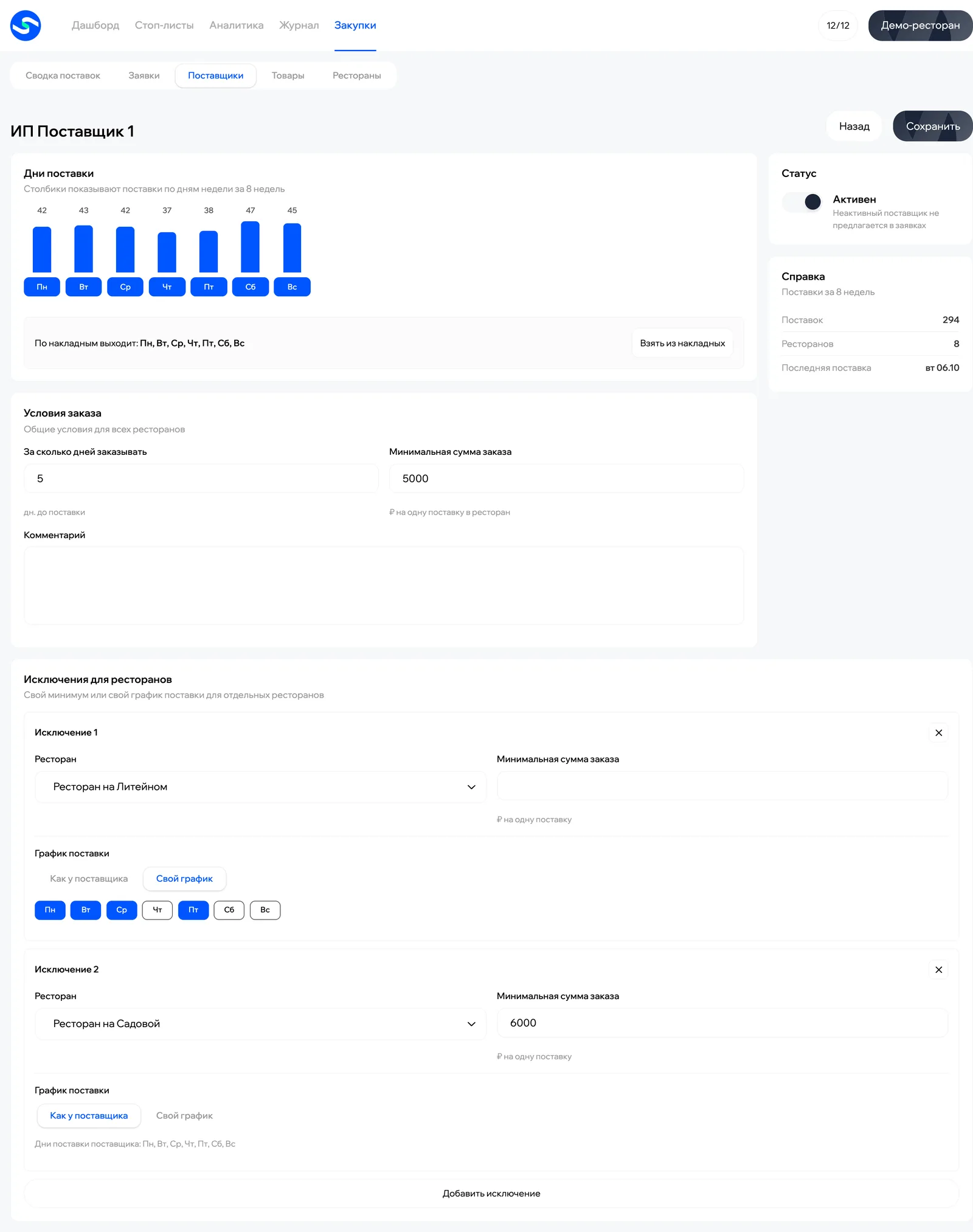Toggle Вт in Дни поставки chart
The image size is (973, 1232).
[83, 287]
